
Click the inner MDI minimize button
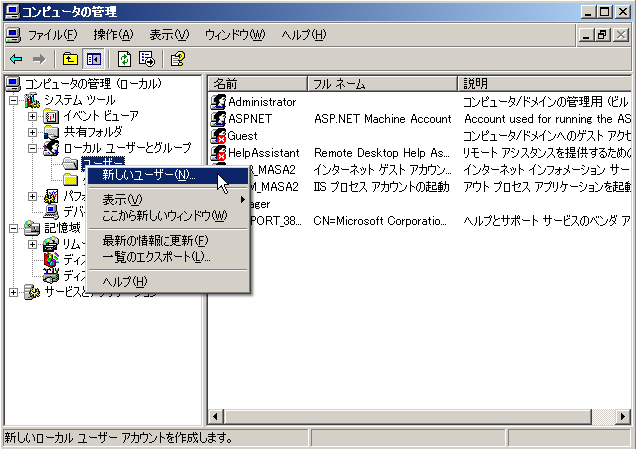coord(587,35)
